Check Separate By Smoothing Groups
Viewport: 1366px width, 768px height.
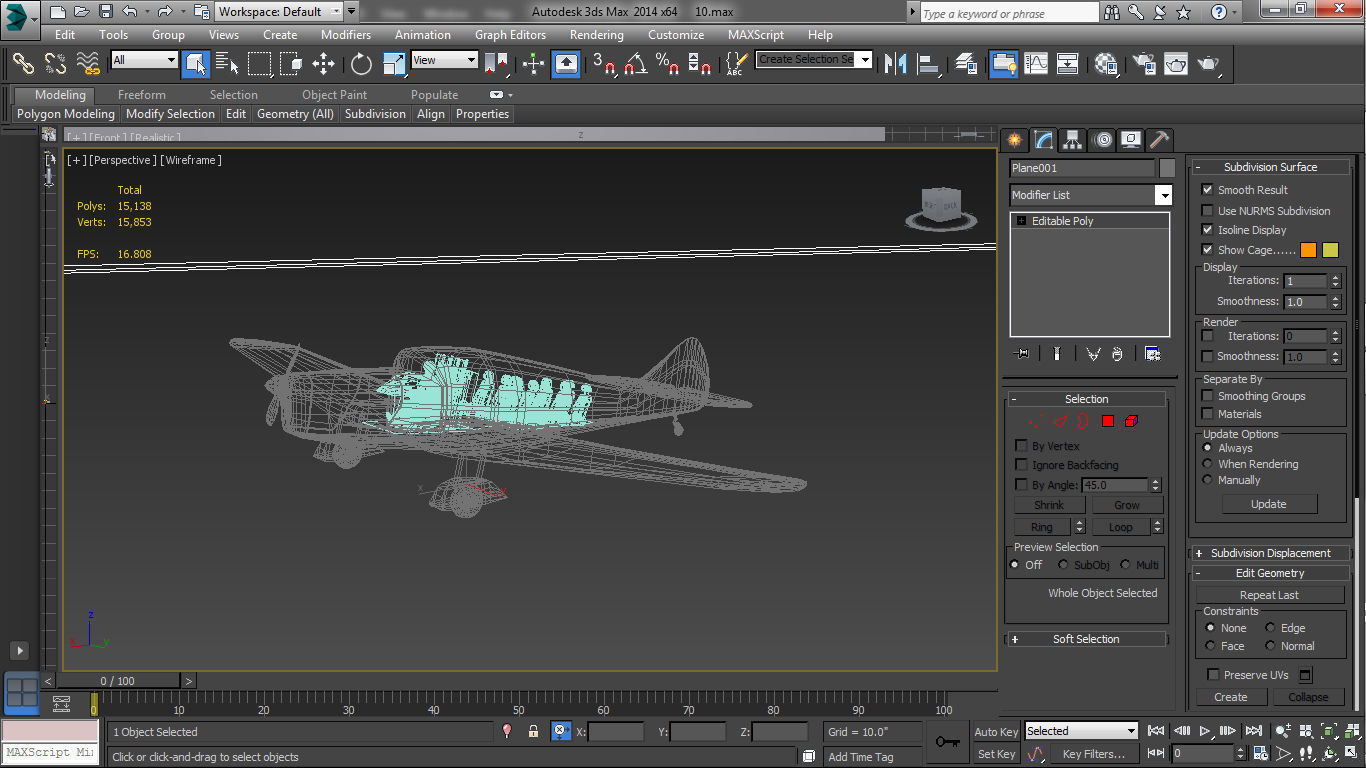coord(1208,396)
